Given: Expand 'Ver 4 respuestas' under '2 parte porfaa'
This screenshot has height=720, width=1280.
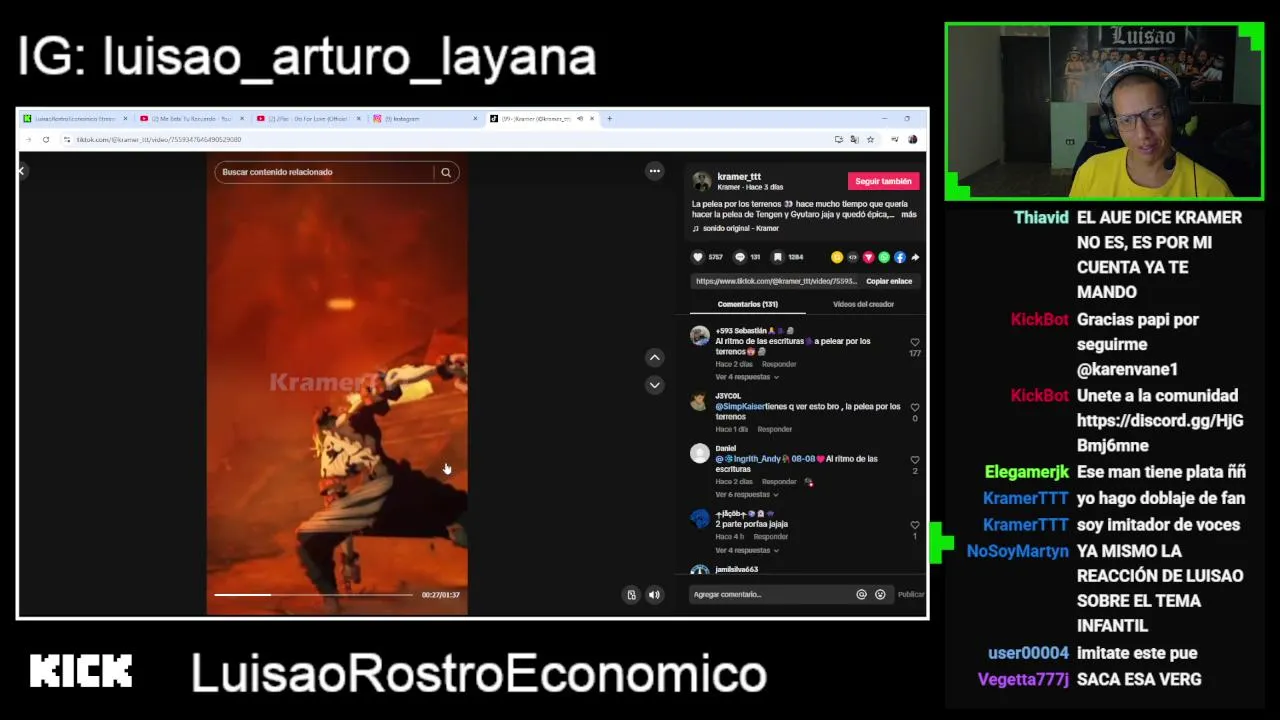Looking at the screenshot, I should pos(746,551).
